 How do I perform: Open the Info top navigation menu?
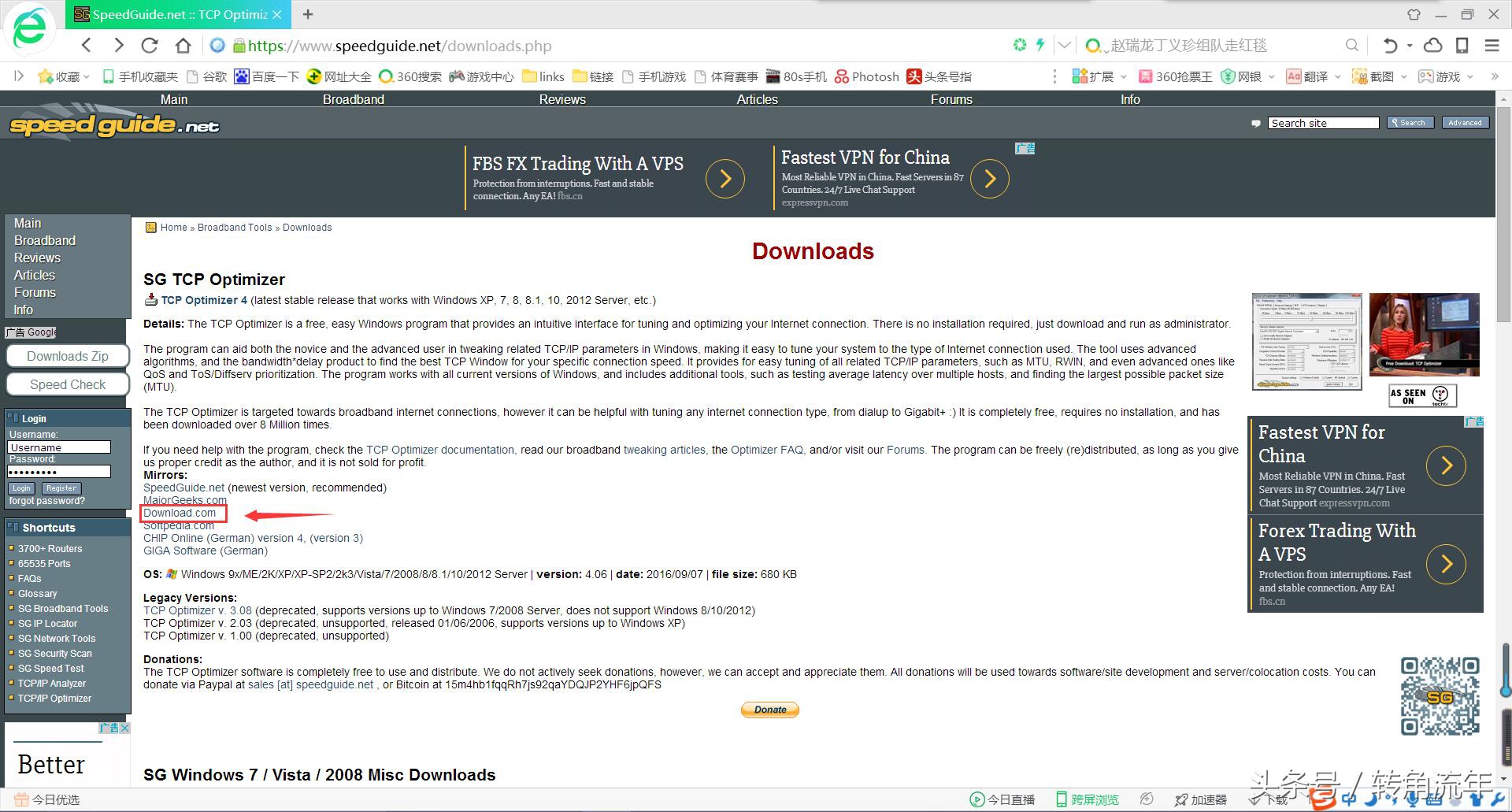1130,99
